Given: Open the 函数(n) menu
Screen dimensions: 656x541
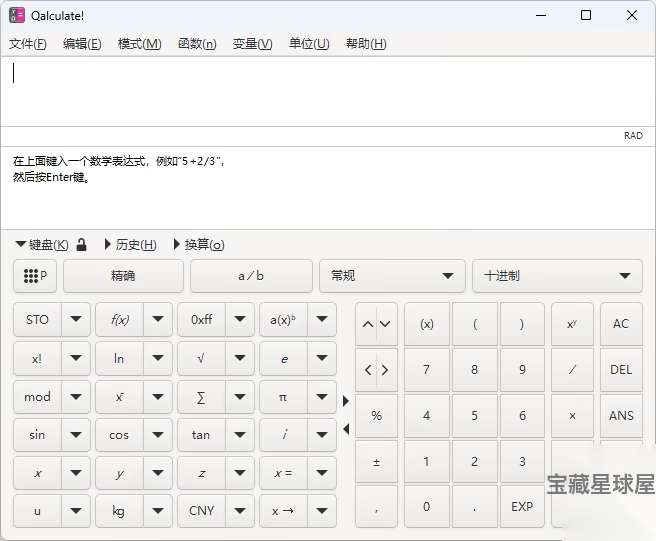Looking at the screenshot, I should pyautogui.click(x=197, y=44).
